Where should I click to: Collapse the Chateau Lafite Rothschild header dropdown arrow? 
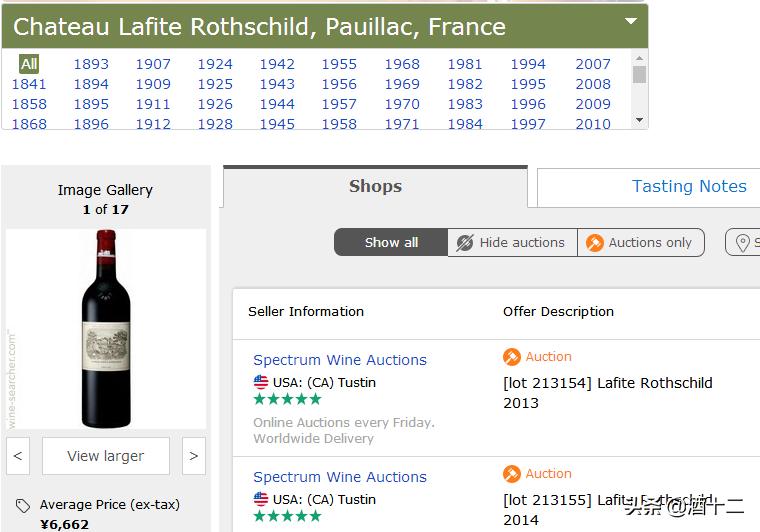click(631, 21)
